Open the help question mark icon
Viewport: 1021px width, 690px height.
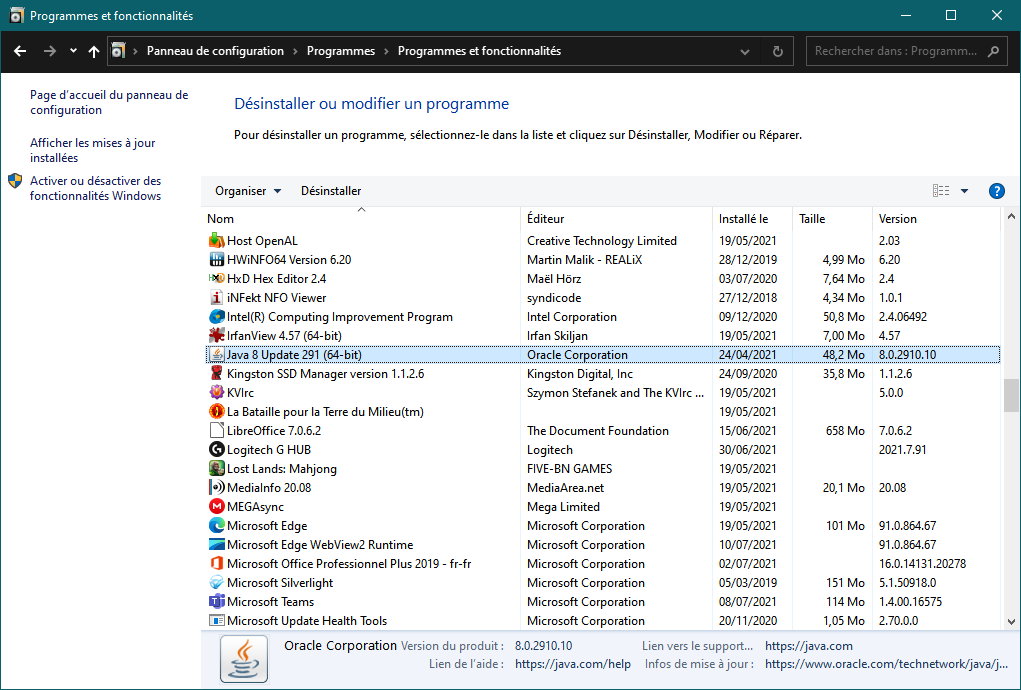click(996, 191)
